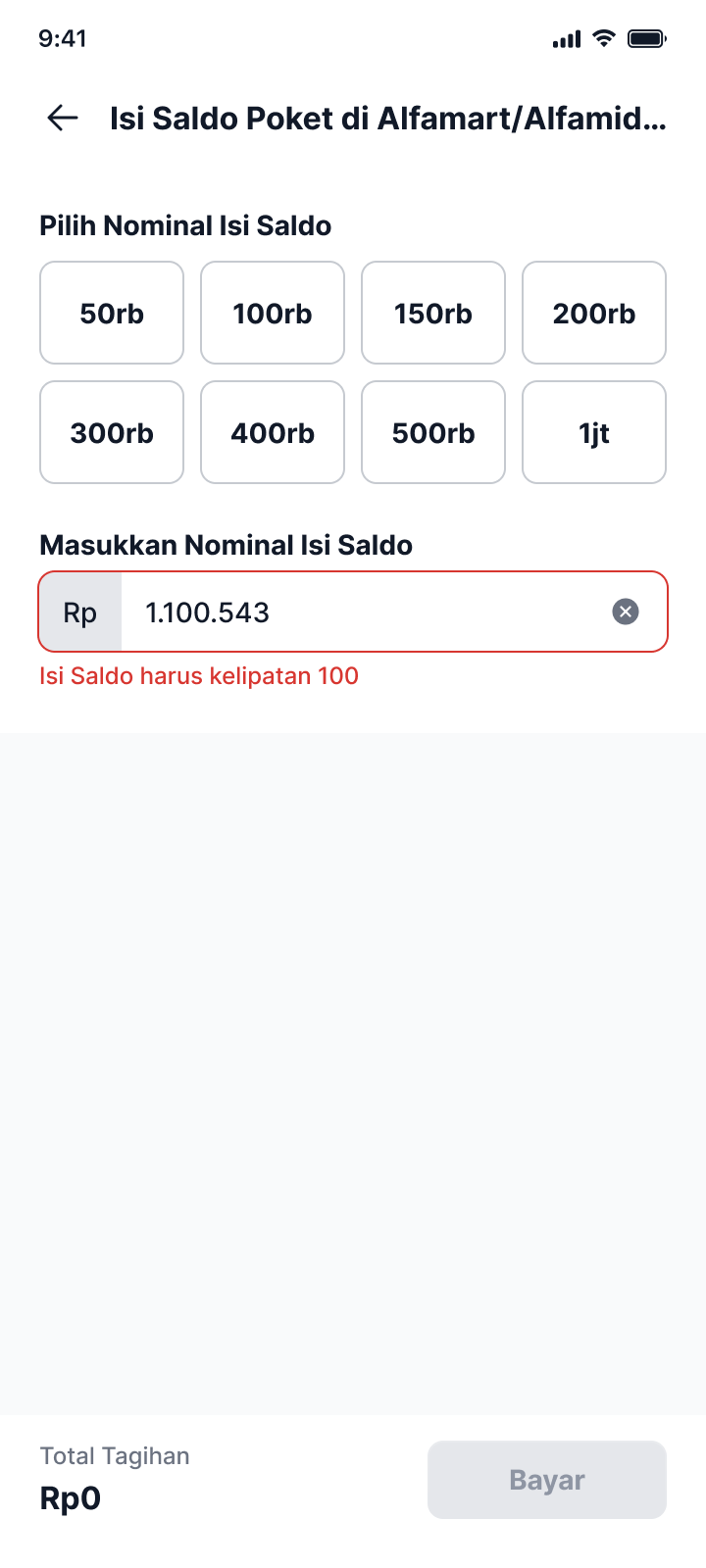Pick the 150rb nominal chip
706x1568 pixels.
(x=433, y=313)
